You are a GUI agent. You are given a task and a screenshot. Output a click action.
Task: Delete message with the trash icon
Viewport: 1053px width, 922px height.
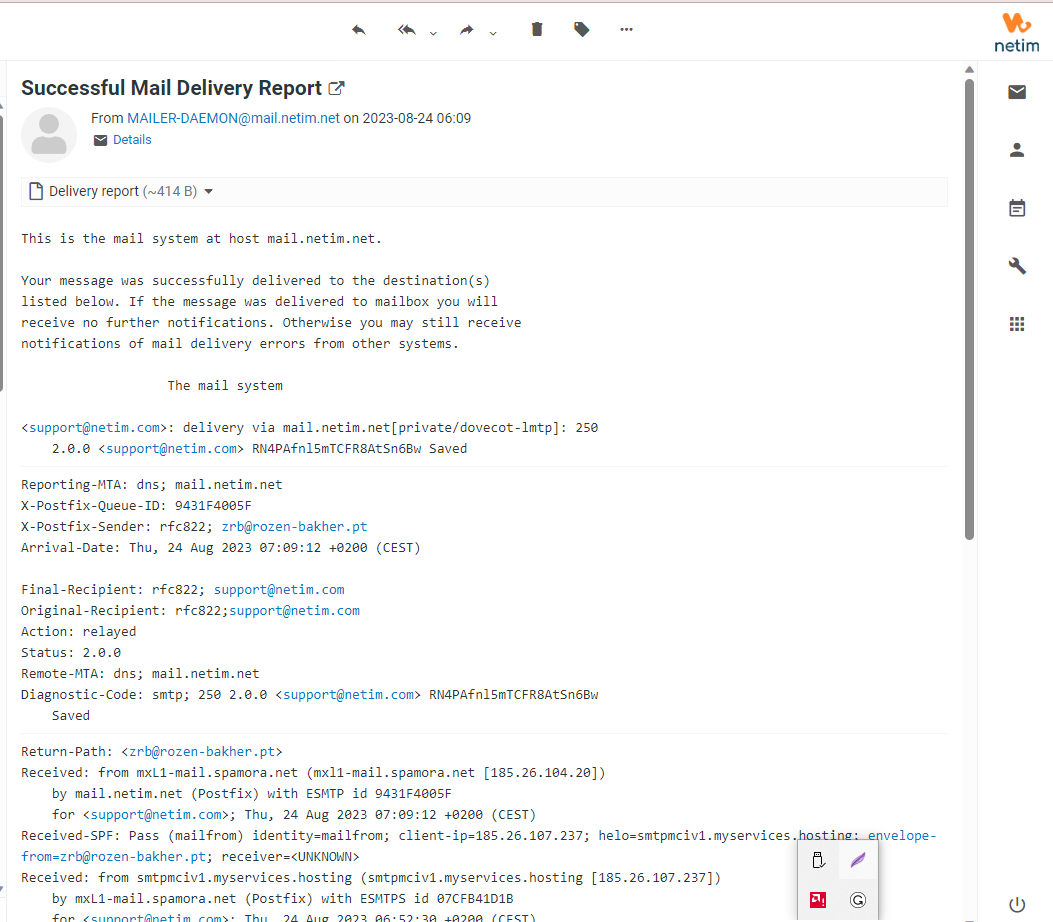[537, 29]
